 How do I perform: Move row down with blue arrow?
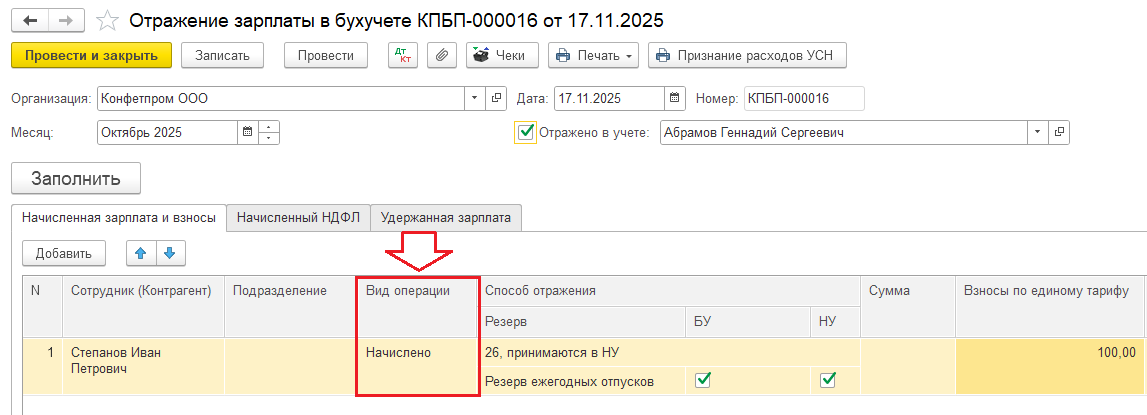[x=170, y=253]
